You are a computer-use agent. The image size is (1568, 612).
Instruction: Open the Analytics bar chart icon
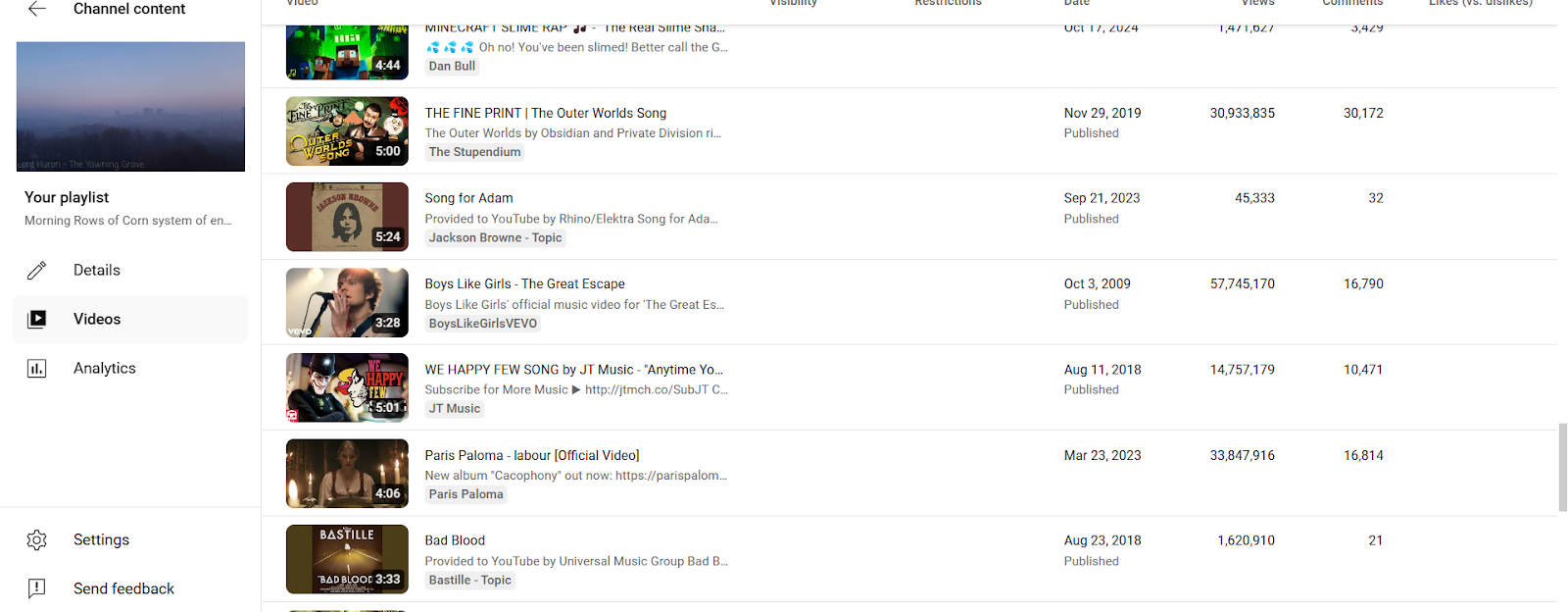click(37, 369)
